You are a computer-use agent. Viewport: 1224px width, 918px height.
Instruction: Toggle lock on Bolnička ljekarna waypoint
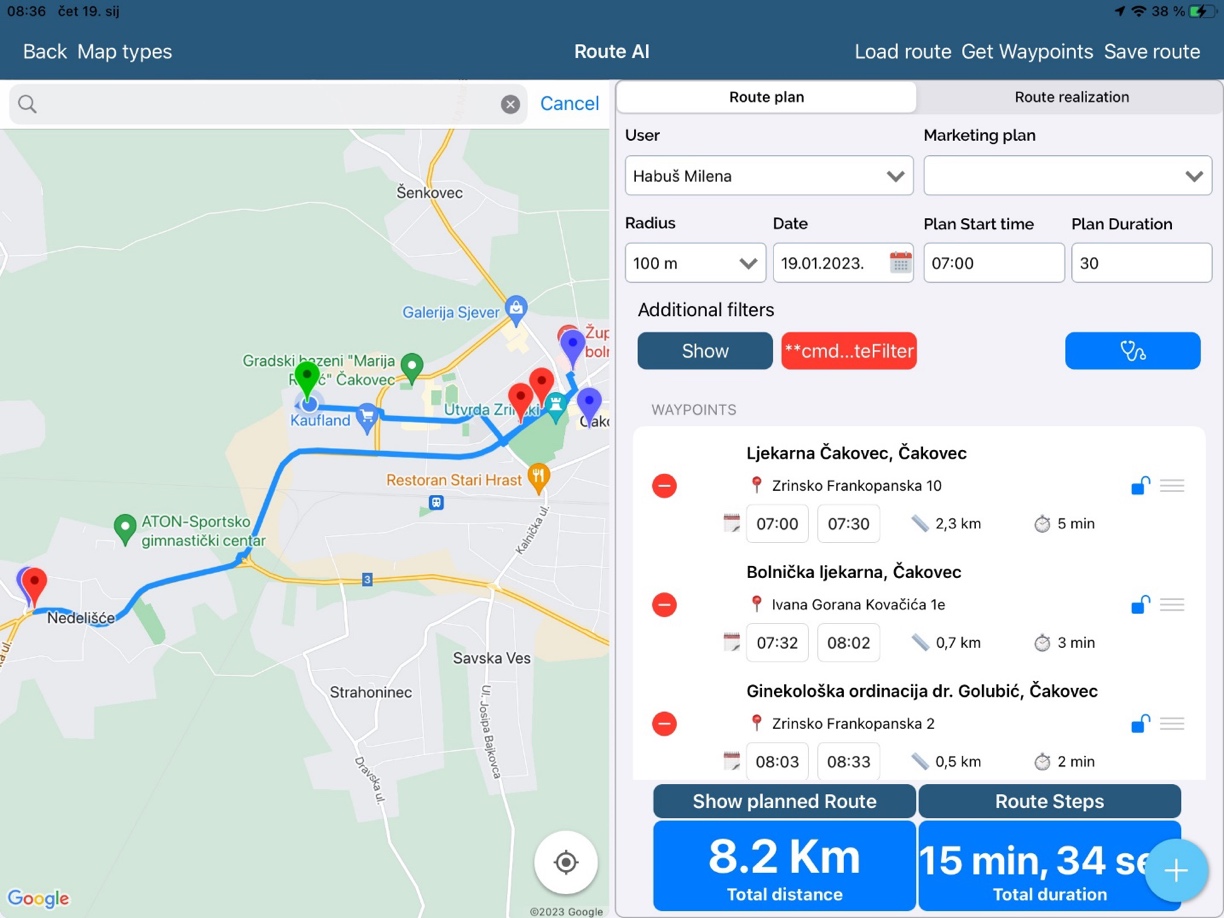[1140, 605]
